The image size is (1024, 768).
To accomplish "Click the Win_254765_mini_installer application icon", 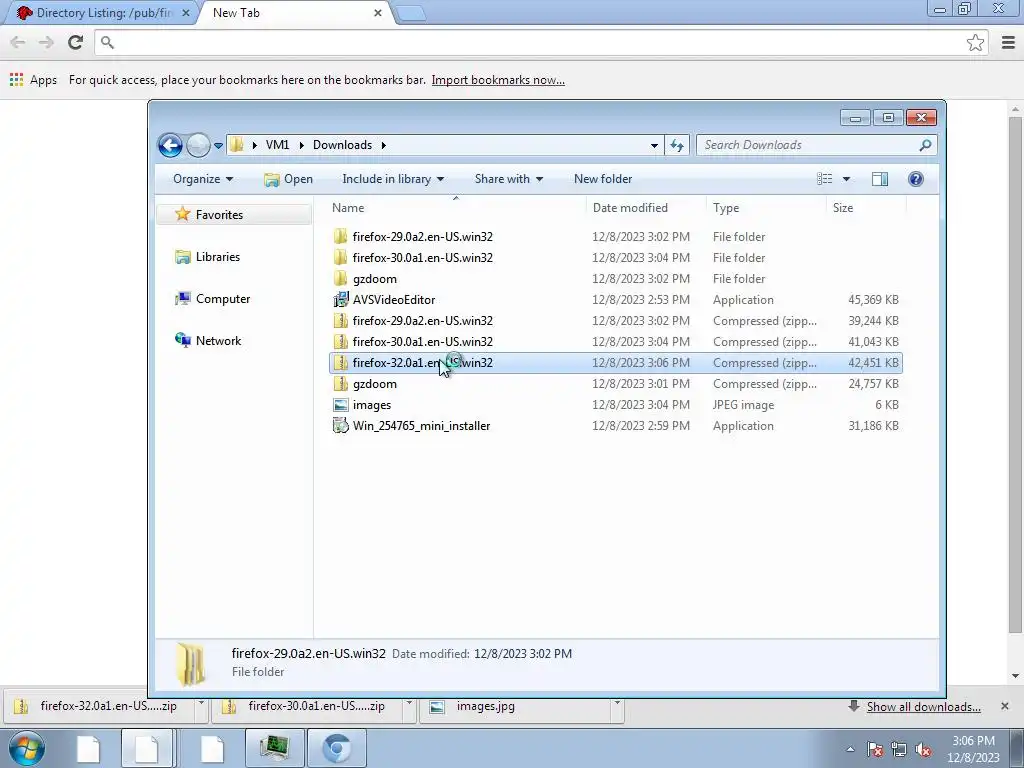I will click(x=340, y=426).
